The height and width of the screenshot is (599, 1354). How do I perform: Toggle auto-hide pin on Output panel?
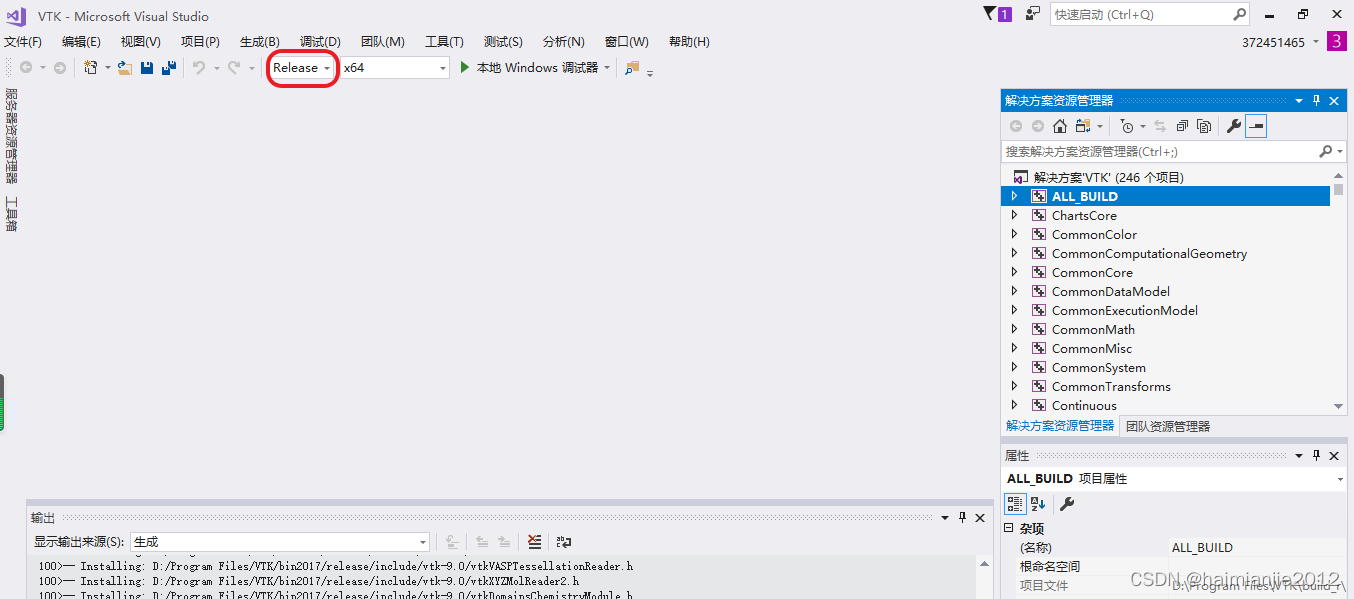click(x=962, y=517)
